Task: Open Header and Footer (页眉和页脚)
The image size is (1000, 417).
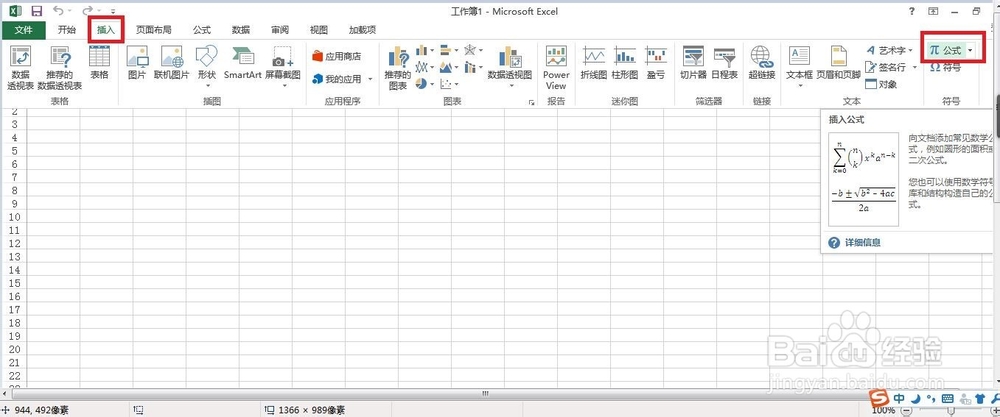Action: [839, 62]
